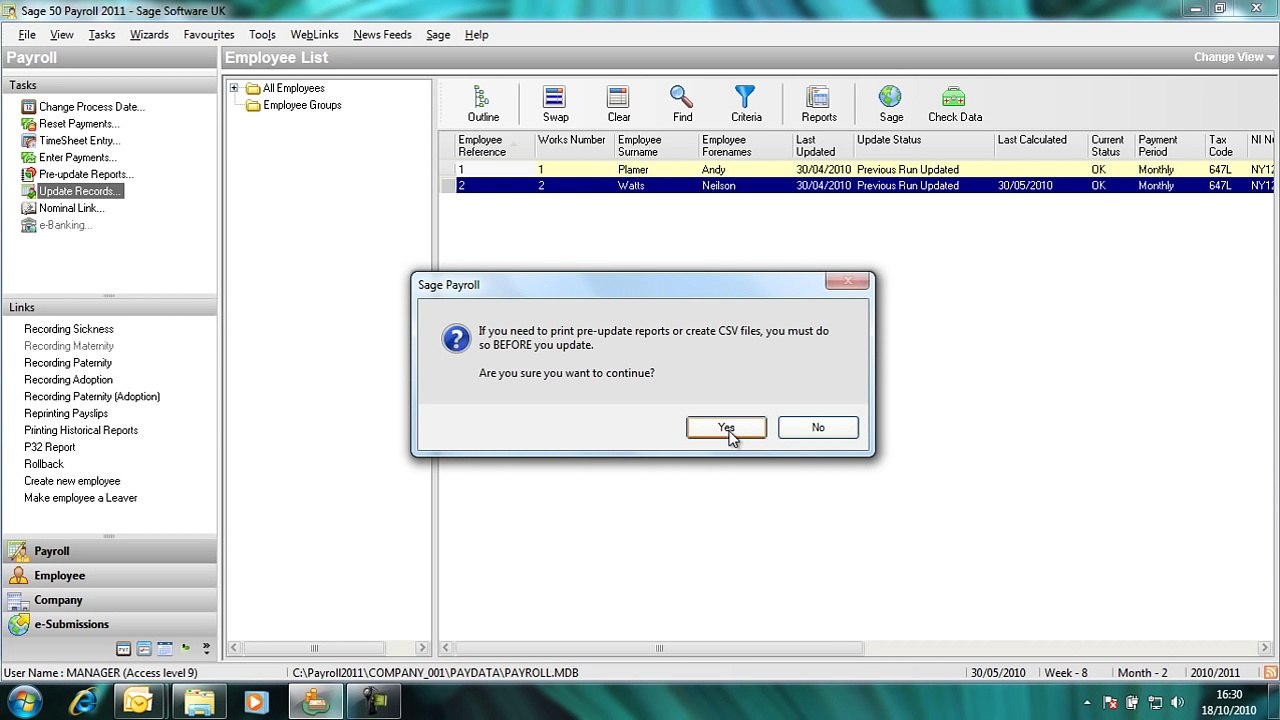The width and height of the screenshot is (1280, 720).
Task: Open the Reports toolbar icon
Action: (818, 104)
